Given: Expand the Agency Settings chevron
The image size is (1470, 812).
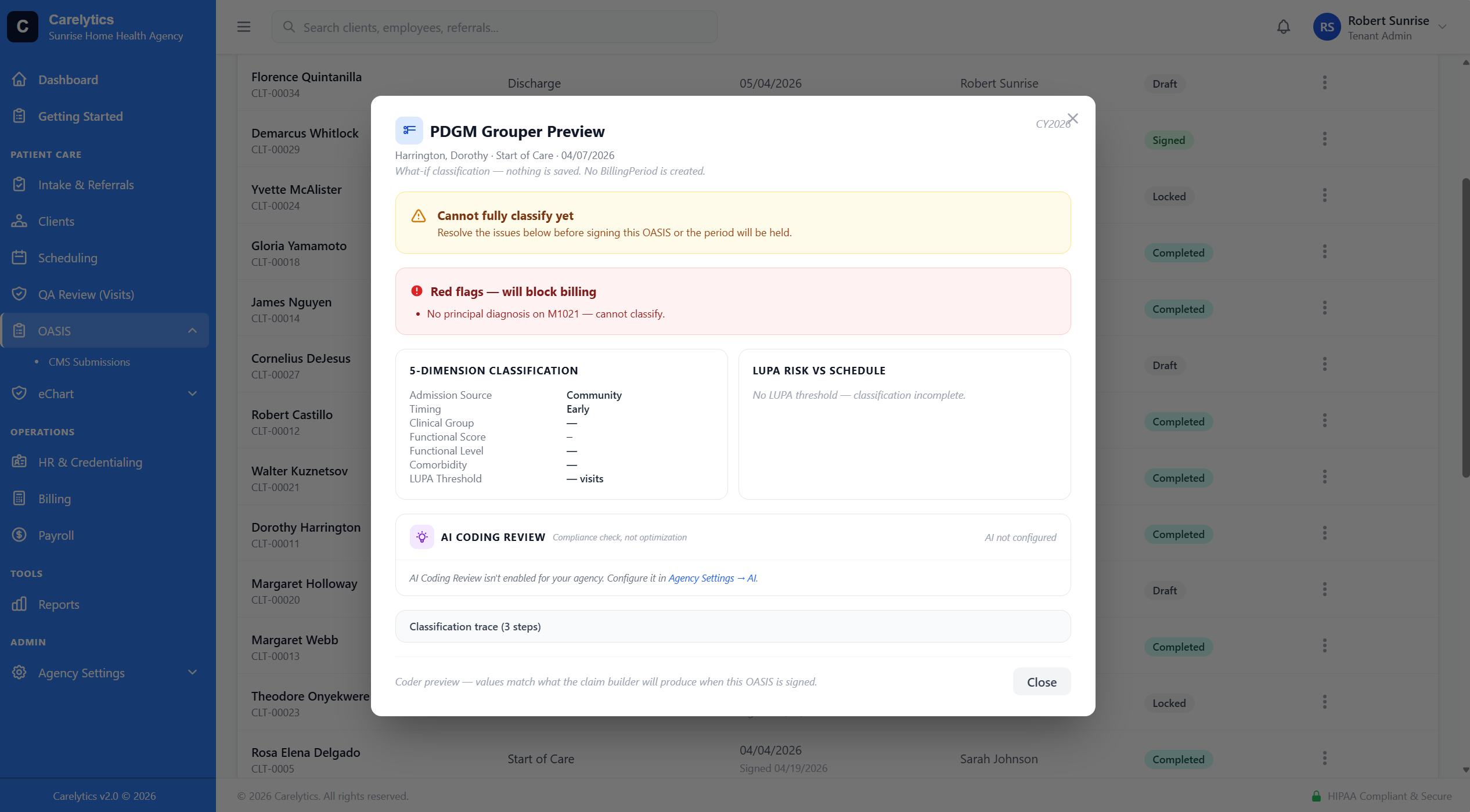Looking at the screenshot, I should click(193, 673).
